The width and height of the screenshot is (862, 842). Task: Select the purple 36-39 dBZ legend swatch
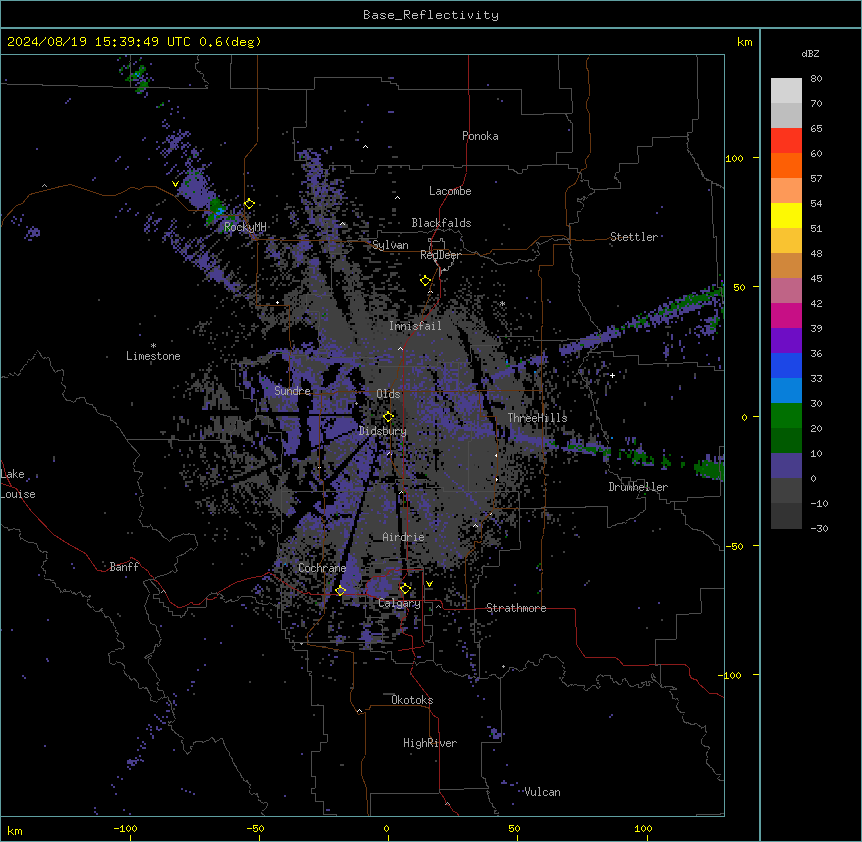[x=786, y=341]
